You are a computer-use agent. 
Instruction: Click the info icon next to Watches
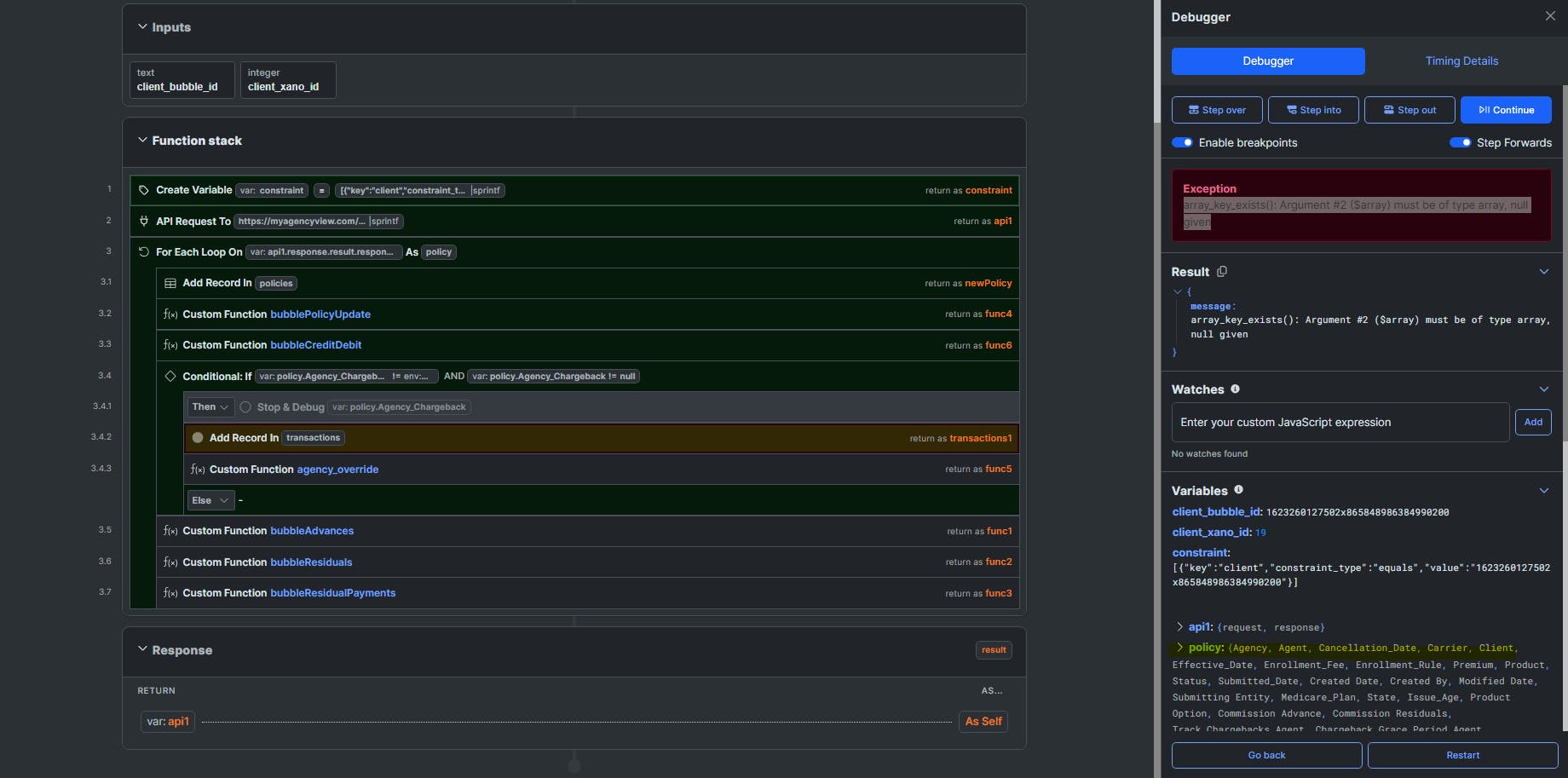click(1235, 389)
